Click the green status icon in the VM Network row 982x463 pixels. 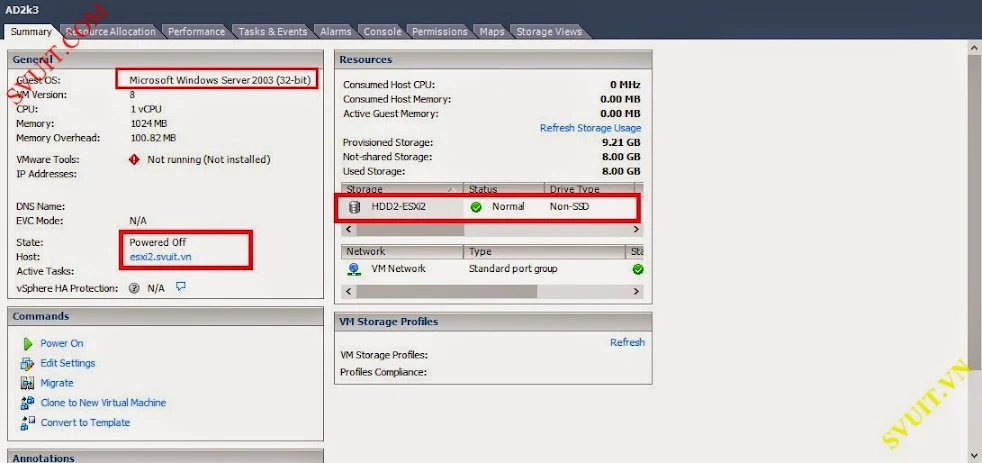(x=638, y=269)
